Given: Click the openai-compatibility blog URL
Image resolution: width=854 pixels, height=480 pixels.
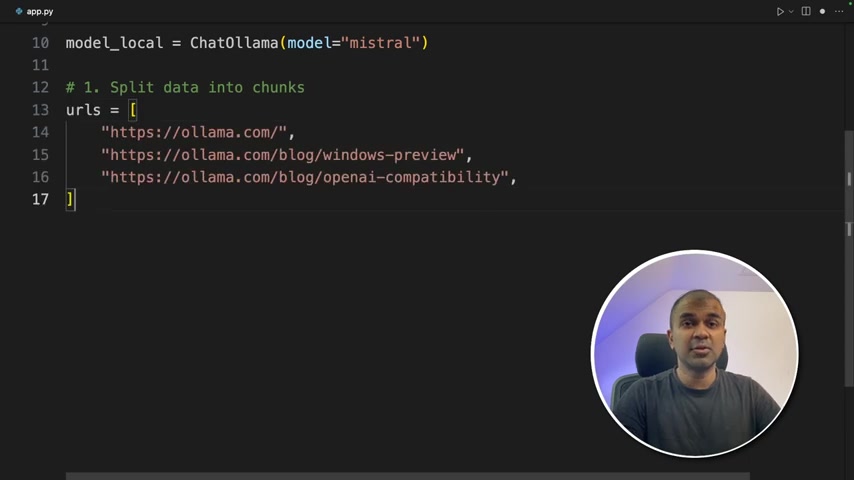Looking at the screenshot, I should pos(308,177).
